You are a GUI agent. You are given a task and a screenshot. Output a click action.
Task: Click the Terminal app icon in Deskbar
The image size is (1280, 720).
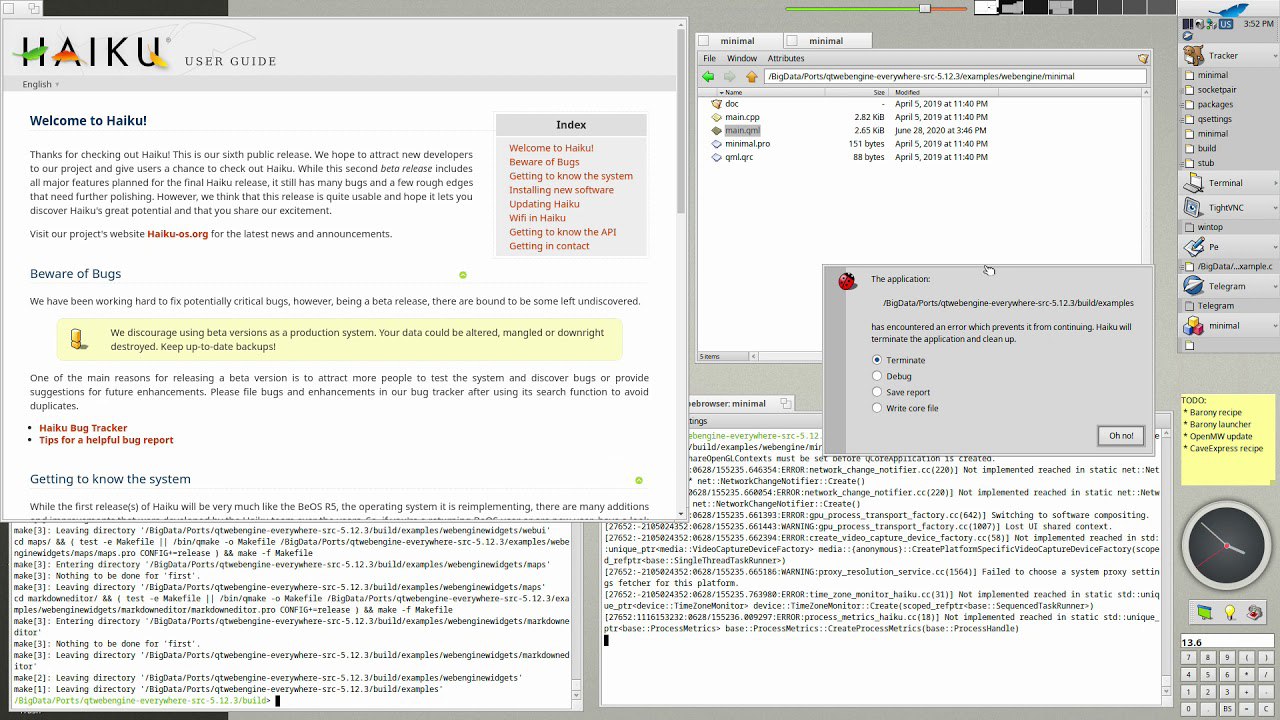1193,183
